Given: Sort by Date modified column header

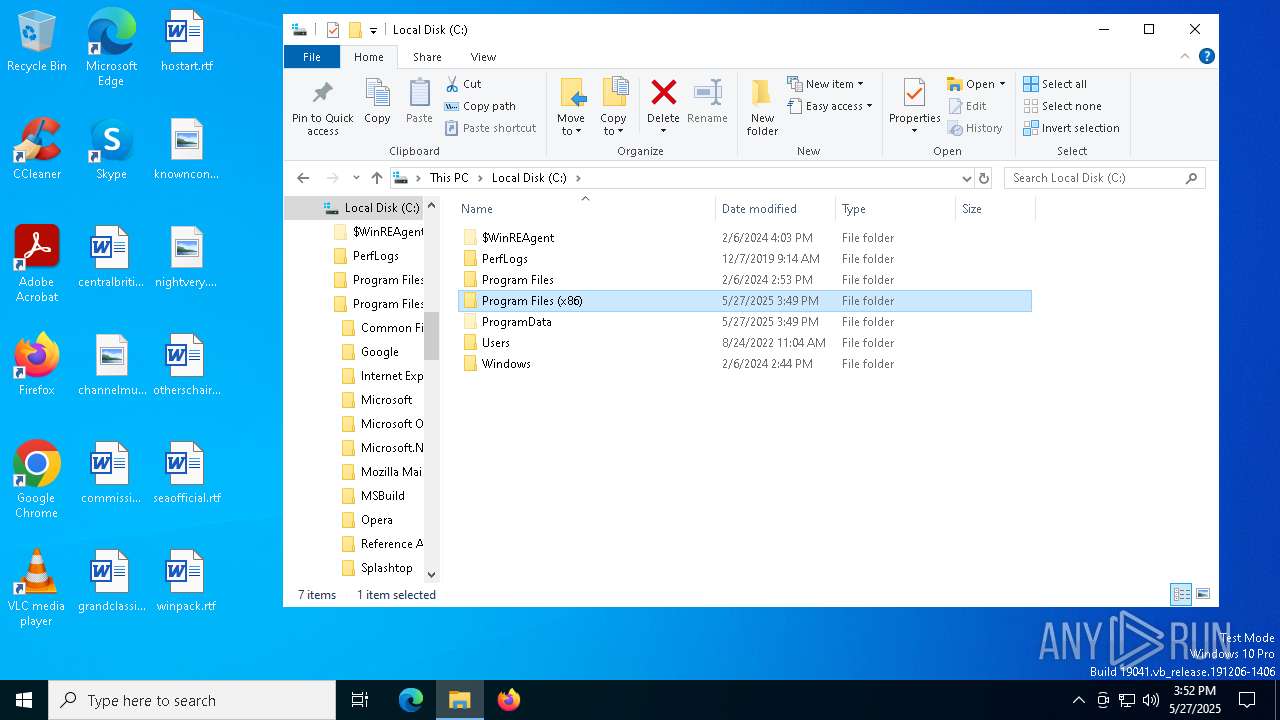Looking at the screenshot, I should tap(776, 209).
